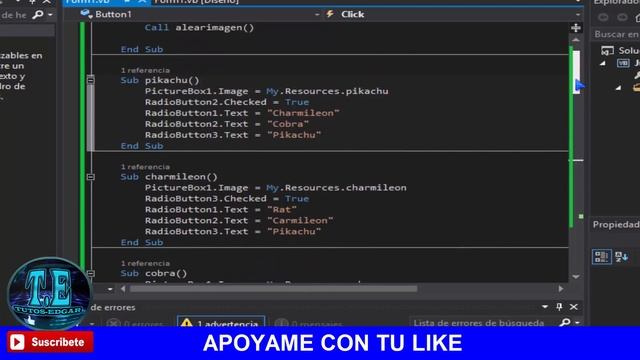Viewport: 640px width, 360px height.
Task: Click the toolbox search magnifier icon
Action: (x=38, y=15)
